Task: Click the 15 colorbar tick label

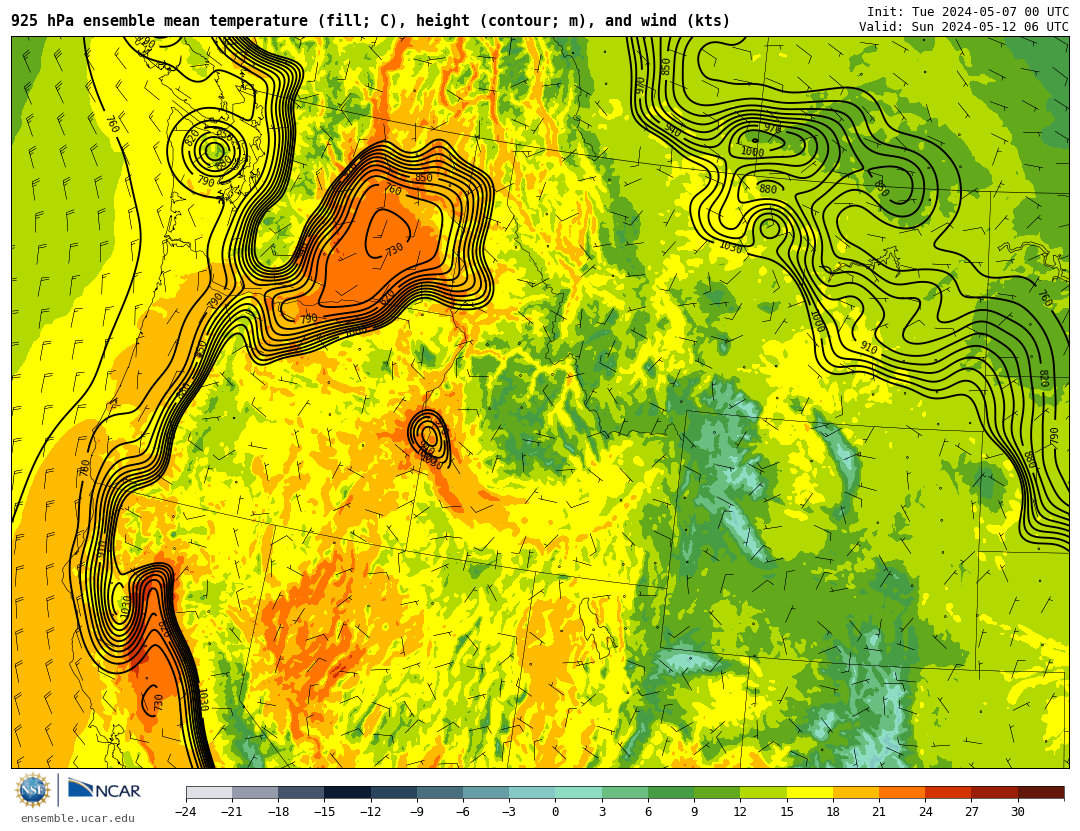Action: tap(787, 812)
